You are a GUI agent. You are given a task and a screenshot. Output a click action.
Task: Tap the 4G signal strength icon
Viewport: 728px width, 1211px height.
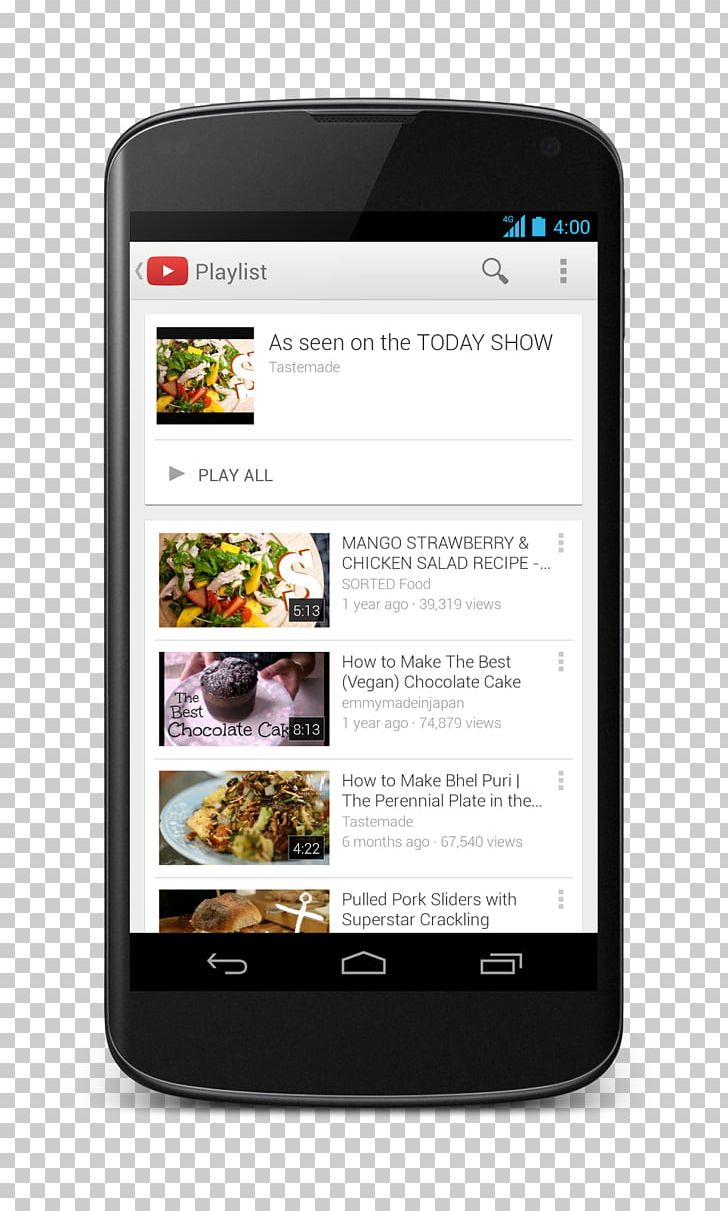point(514,227)
